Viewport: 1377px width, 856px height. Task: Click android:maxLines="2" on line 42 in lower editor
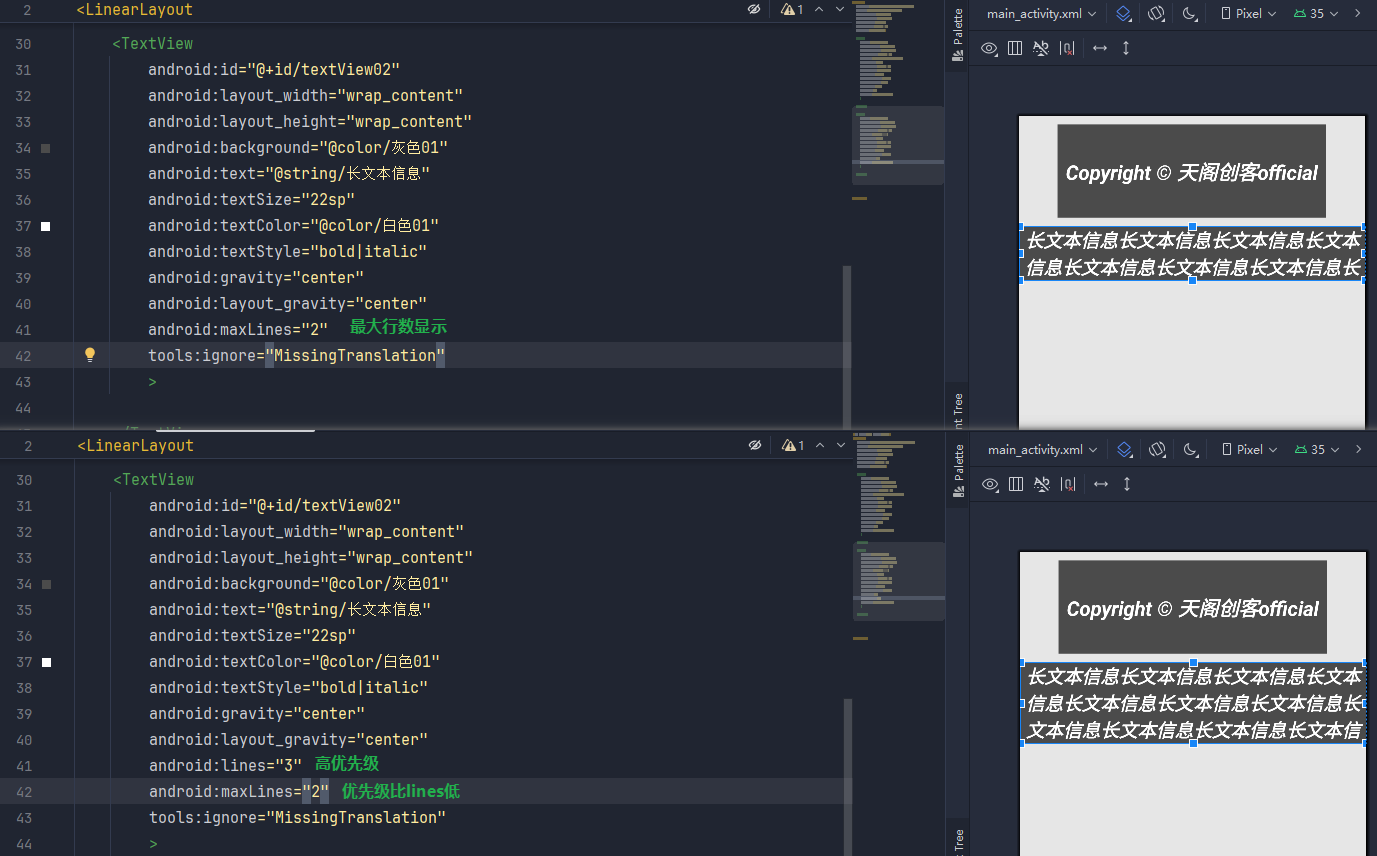(x=239, y=791)
